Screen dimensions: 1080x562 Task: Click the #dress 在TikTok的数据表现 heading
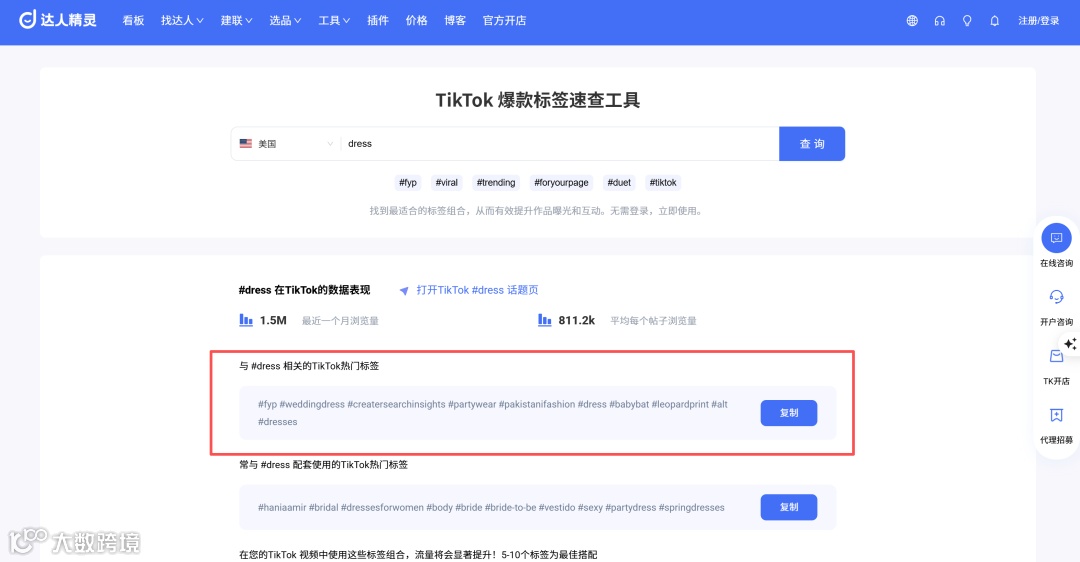[304, 290]
